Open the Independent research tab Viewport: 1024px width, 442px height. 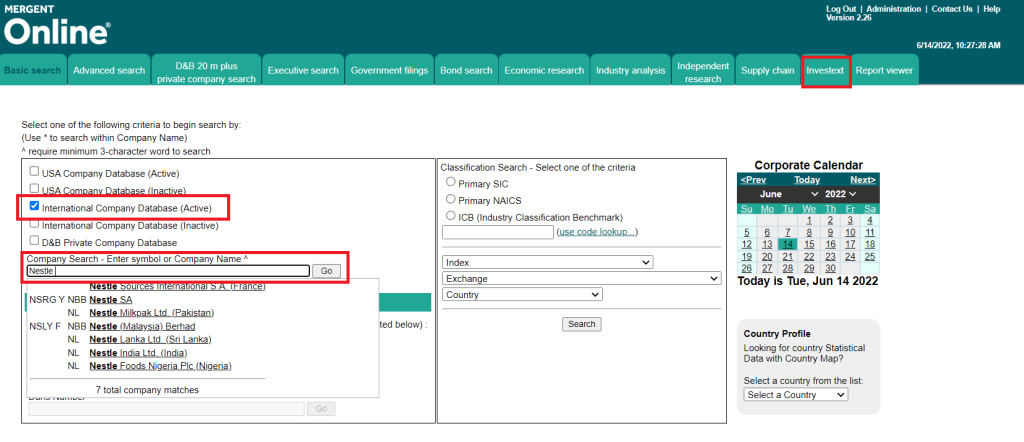pos(703,72)
